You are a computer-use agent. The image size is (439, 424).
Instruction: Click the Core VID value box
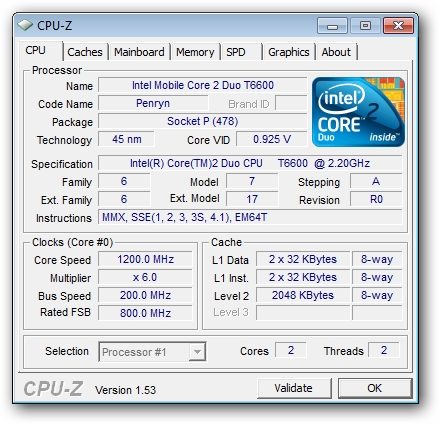pyautogui.click(x=271, y=139)
